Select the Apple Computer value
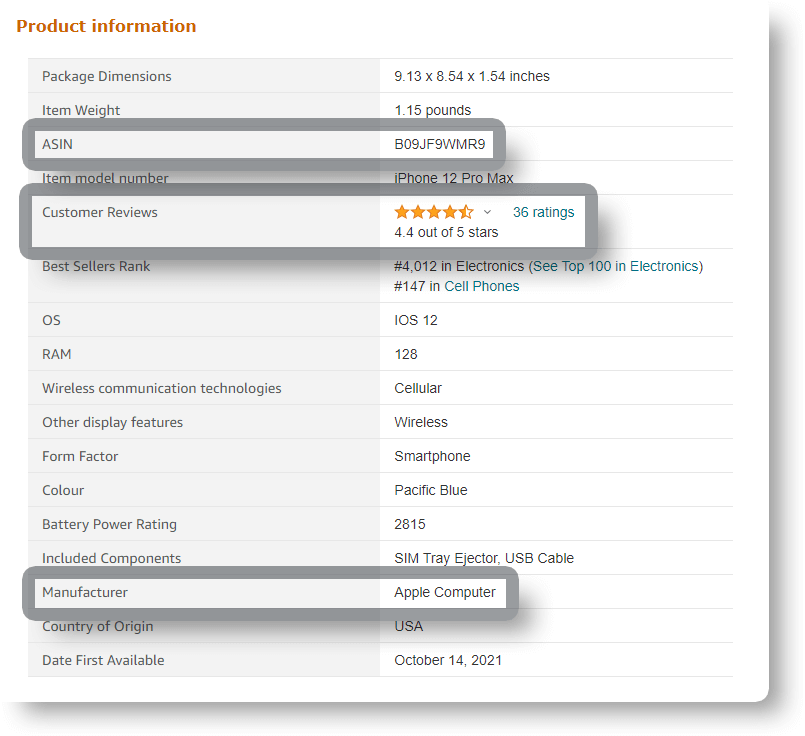The height and width of the screenshot is (736, 805). point(445,592)
